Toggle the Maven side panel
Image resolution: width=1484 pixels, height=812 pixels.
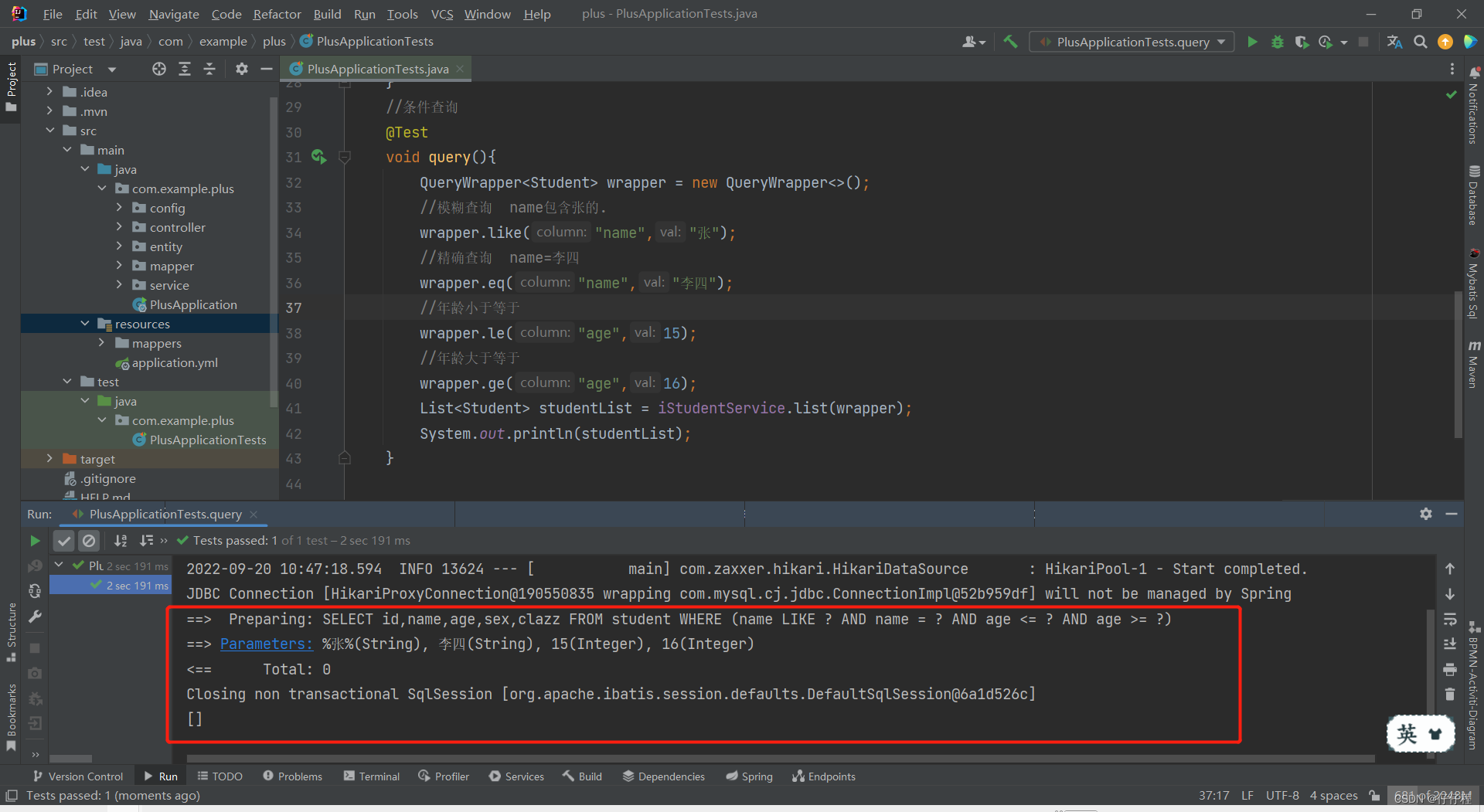click(x=1473, y=363)
